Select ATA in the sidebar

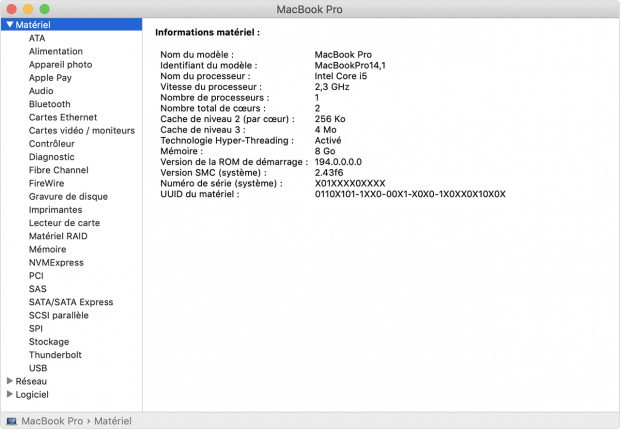click(37, 38)
